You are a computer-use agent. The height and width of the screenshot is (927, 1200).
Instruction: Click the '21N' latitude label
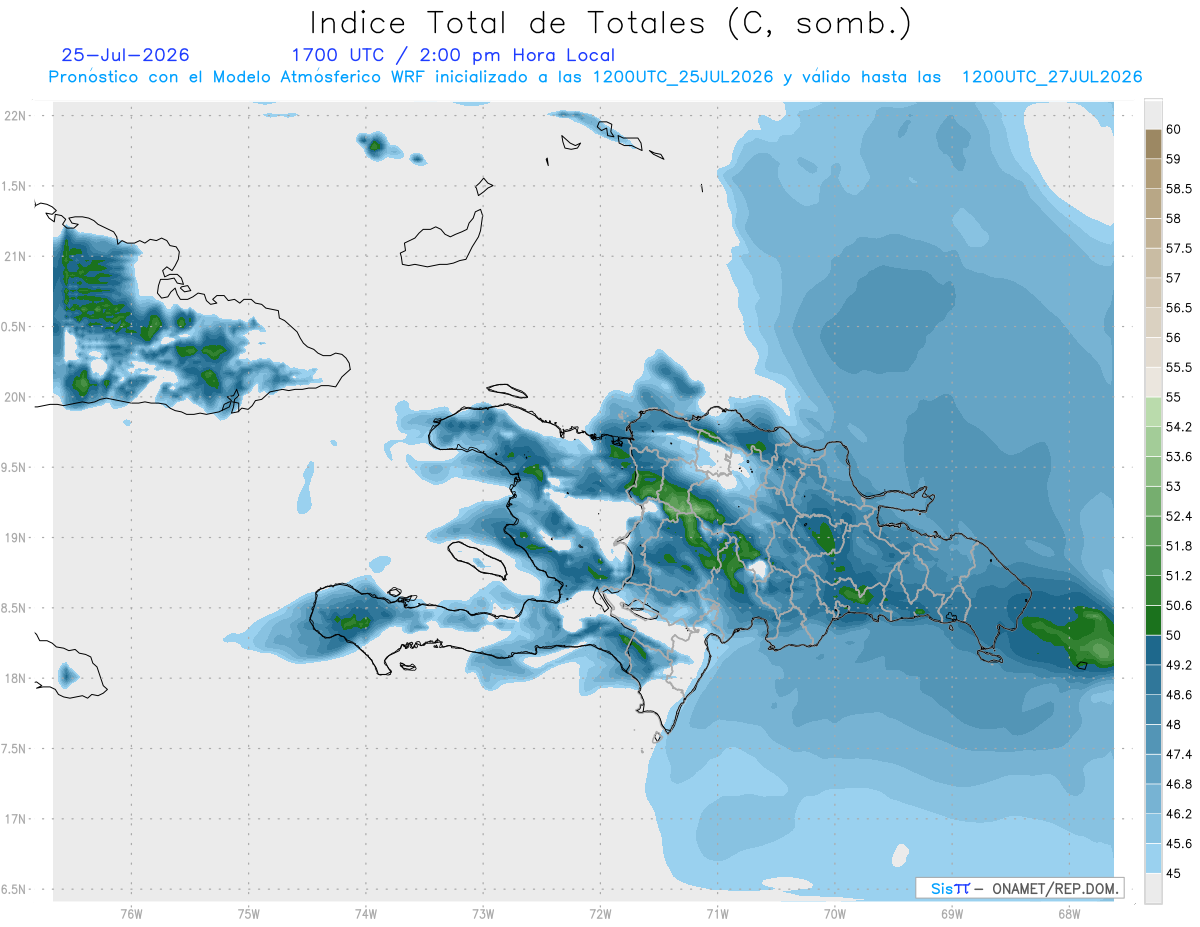pos(15,257)
